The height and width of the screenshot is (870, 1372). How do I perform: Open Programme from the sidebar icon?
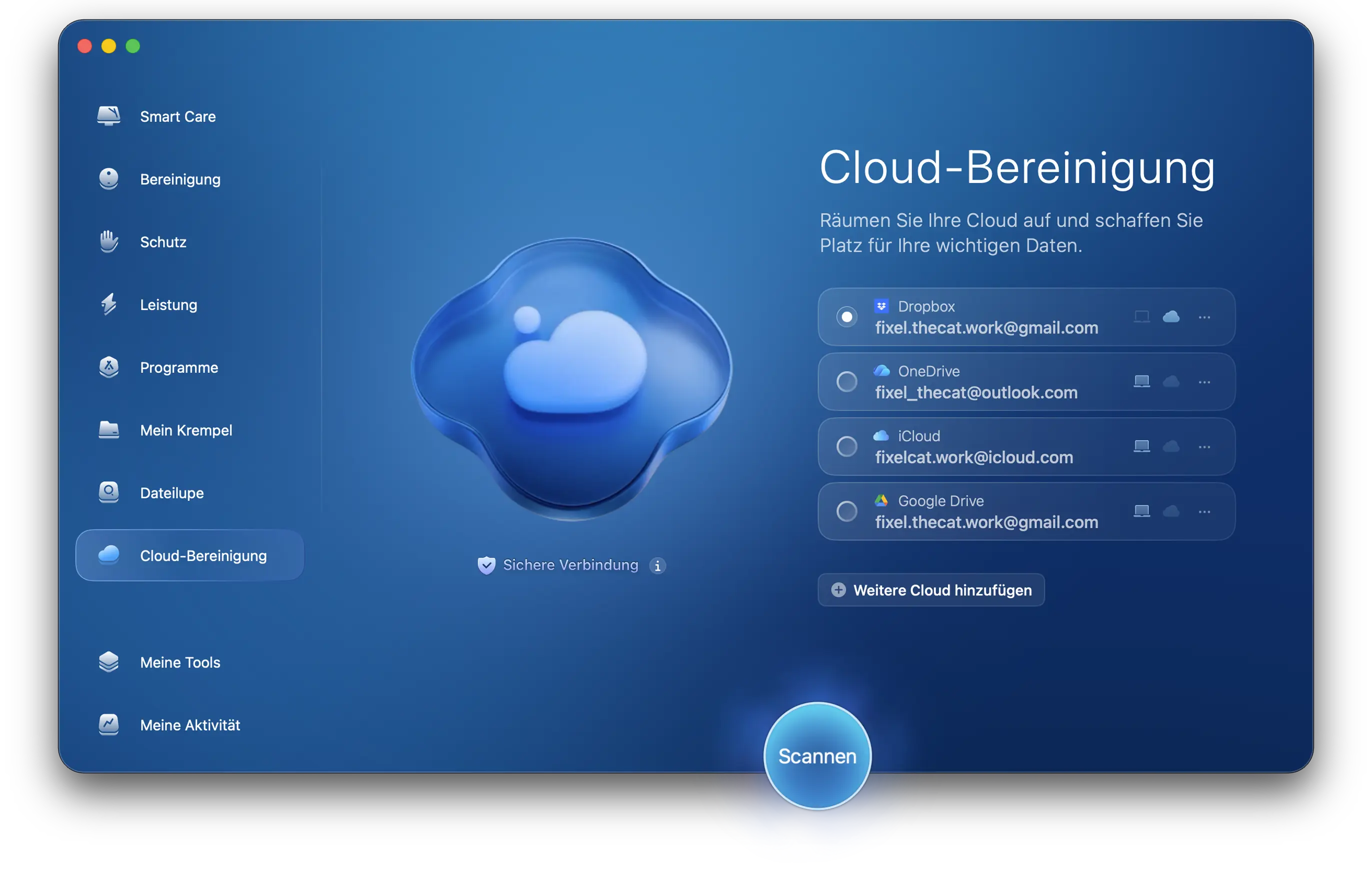click(108, 367)
